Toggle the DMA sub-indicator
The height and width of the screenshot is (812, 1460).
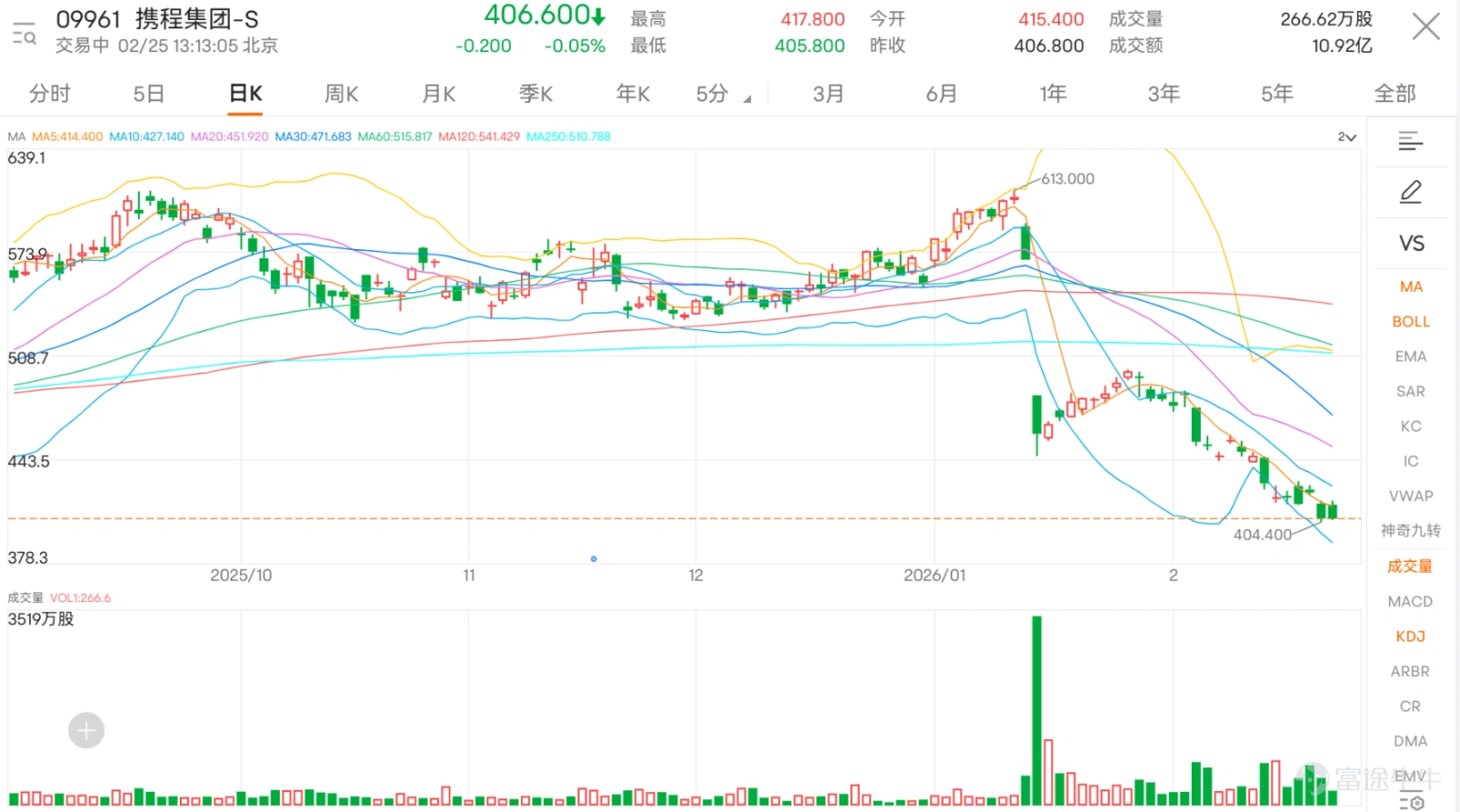click(x=1410, y=741)
